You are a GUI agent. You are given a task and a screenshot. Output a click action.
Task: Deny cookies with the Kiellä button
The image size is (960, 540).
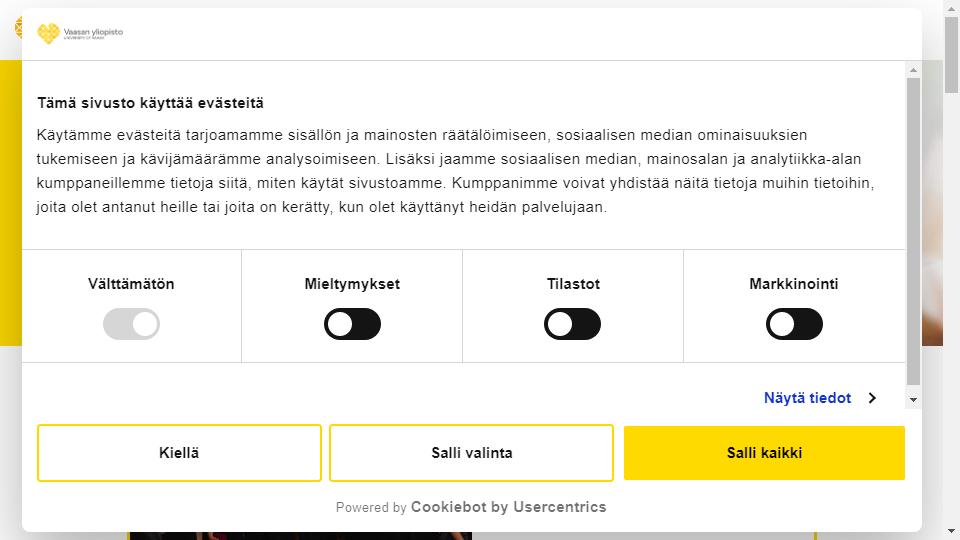click(x=179, y=453)
